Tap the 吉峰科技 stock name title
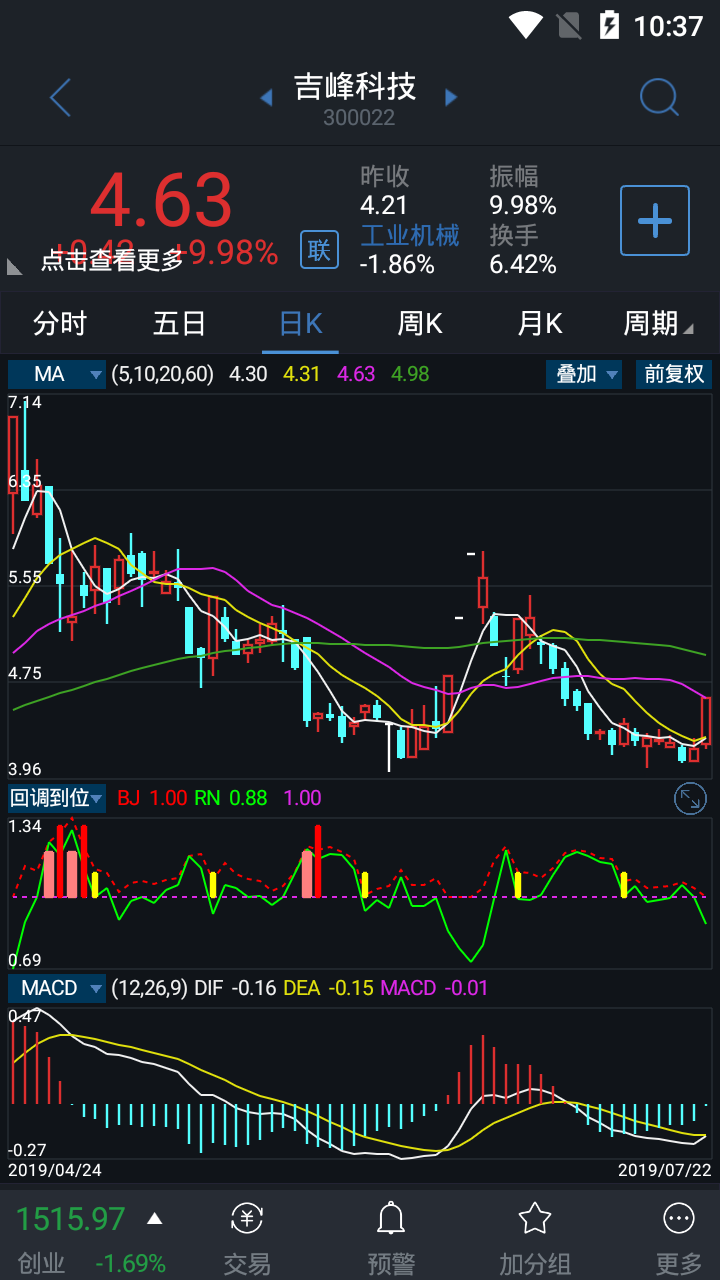 tap(355, 87)
